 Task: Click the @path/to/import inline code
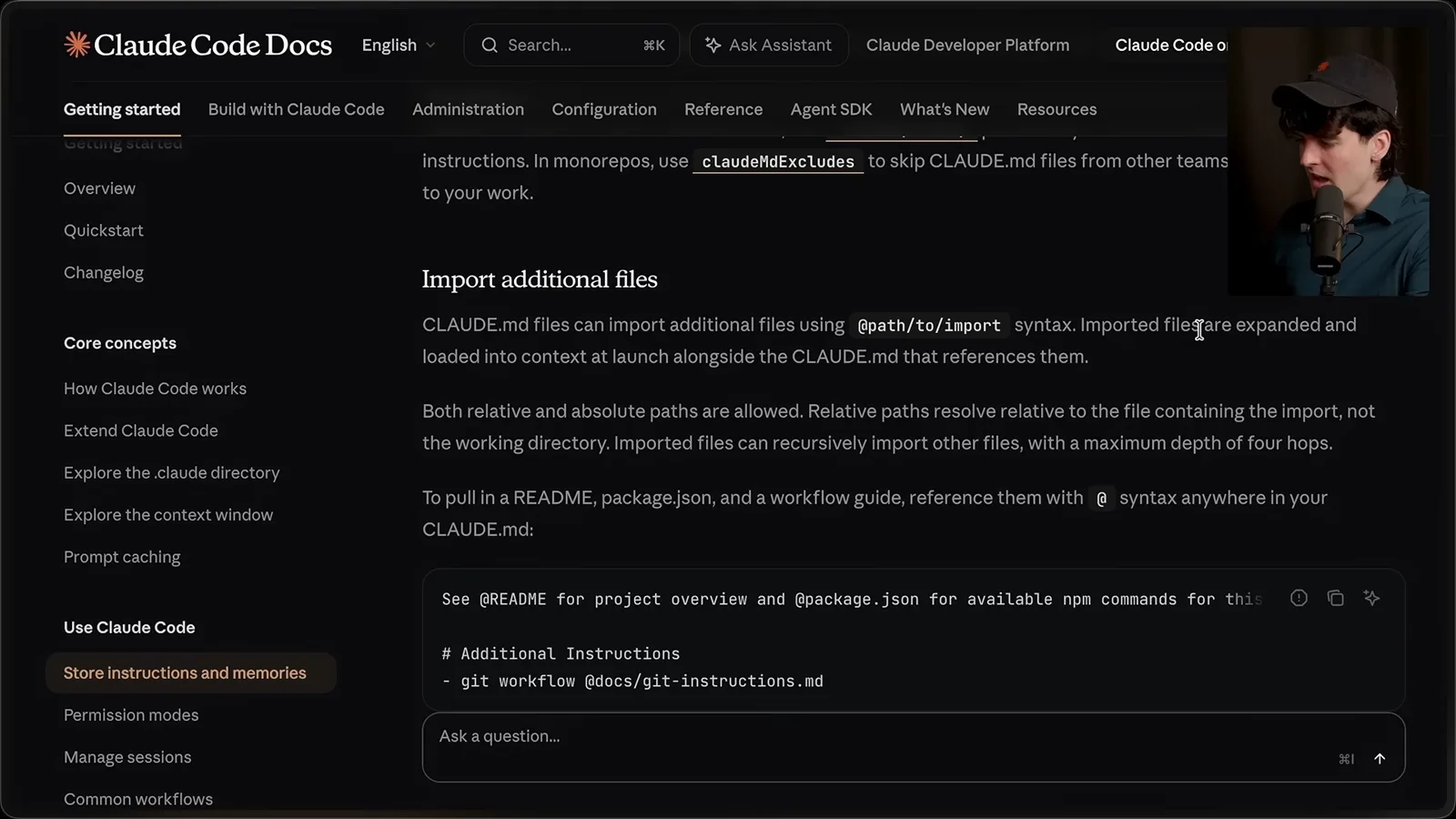pyautogui.click(x=929, y=326)
